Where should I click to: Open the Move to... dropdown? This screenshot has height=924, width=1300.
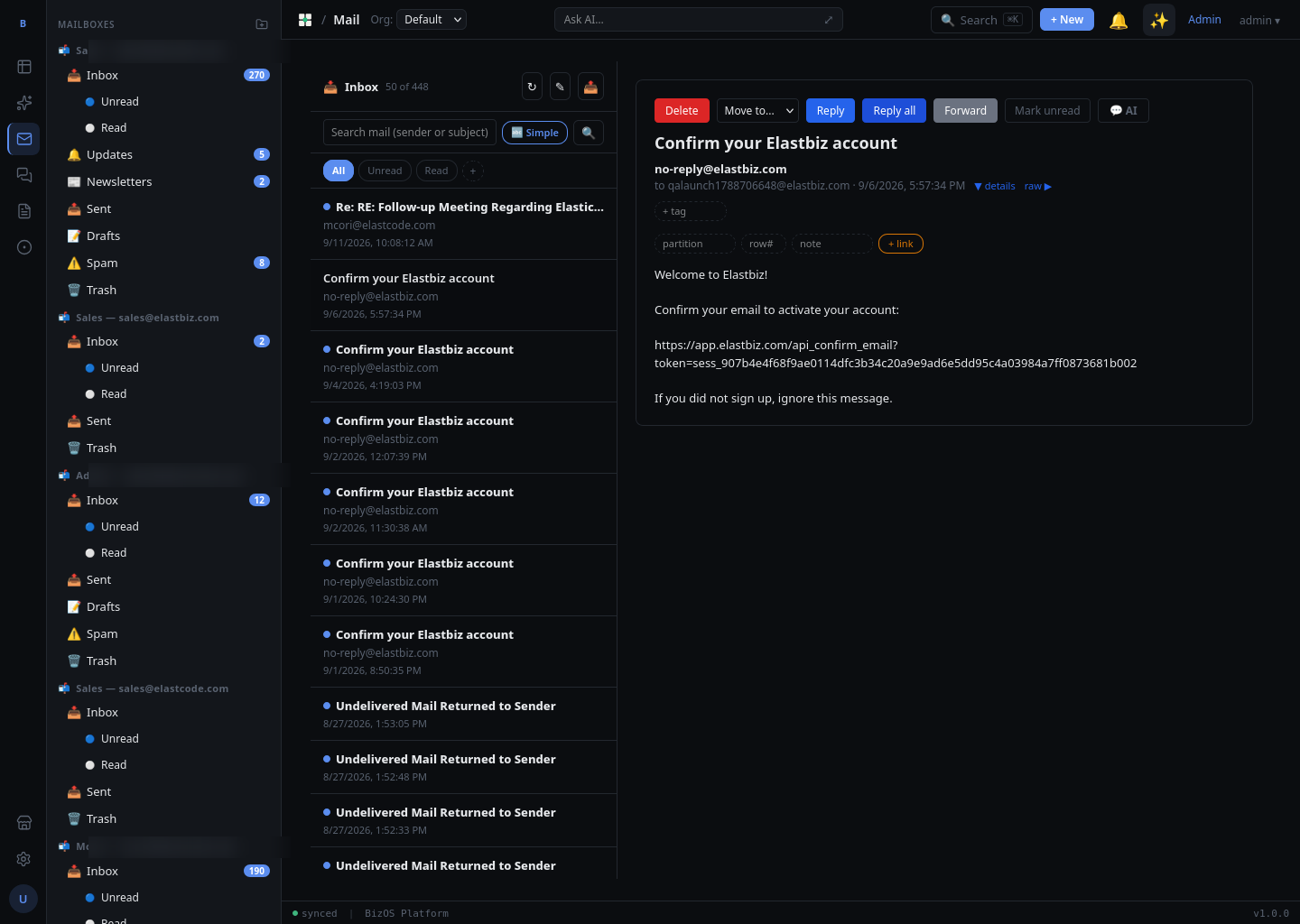(x=757, y=110)
